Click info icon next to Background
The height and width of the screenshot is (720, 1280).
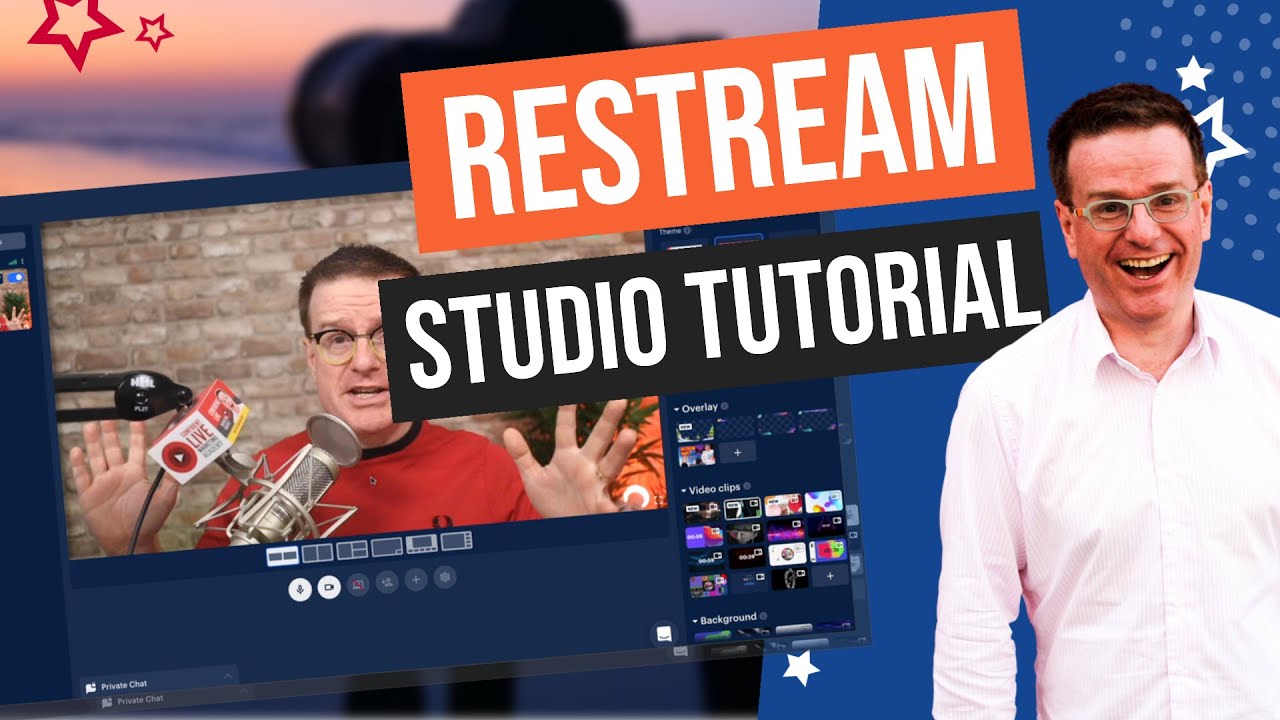point(763,616)
